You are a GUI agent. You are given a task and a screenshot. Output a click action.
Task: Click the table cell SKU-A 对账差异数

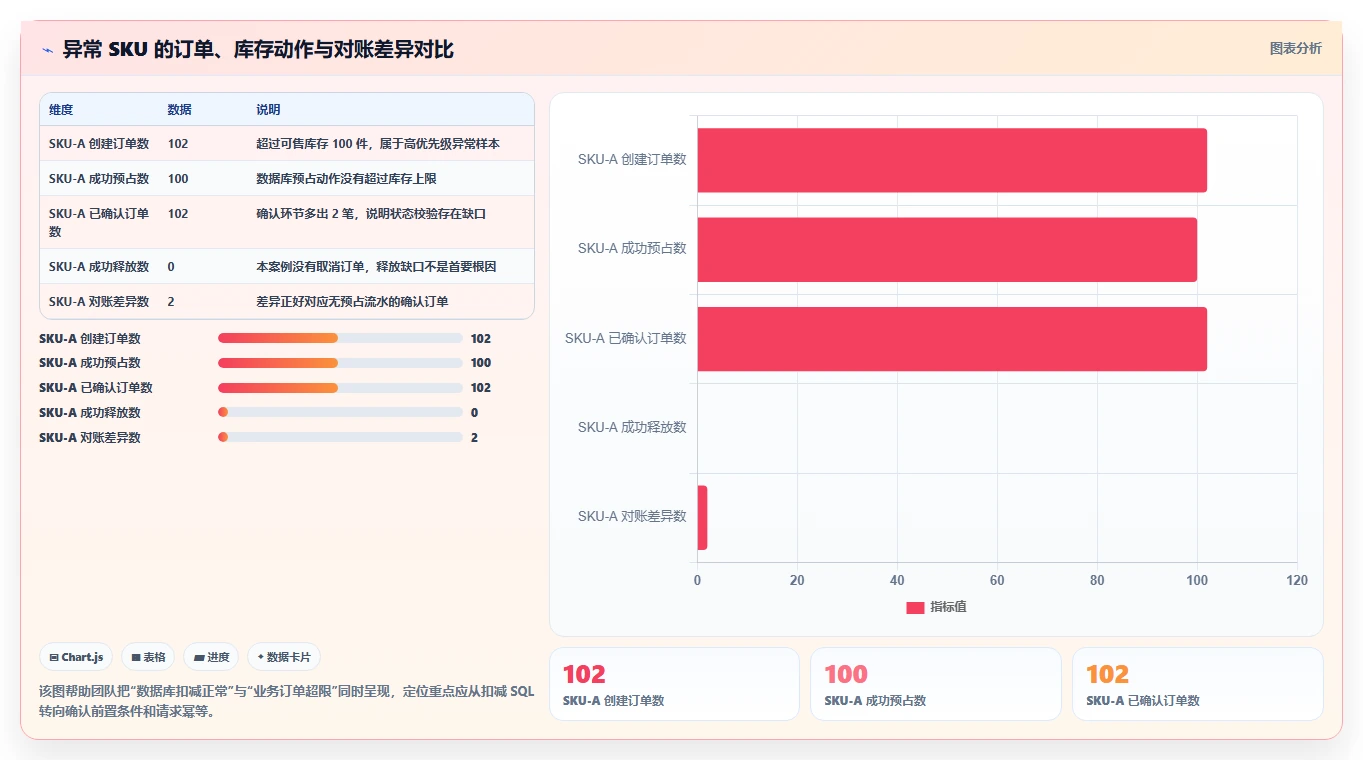(99, 302)
